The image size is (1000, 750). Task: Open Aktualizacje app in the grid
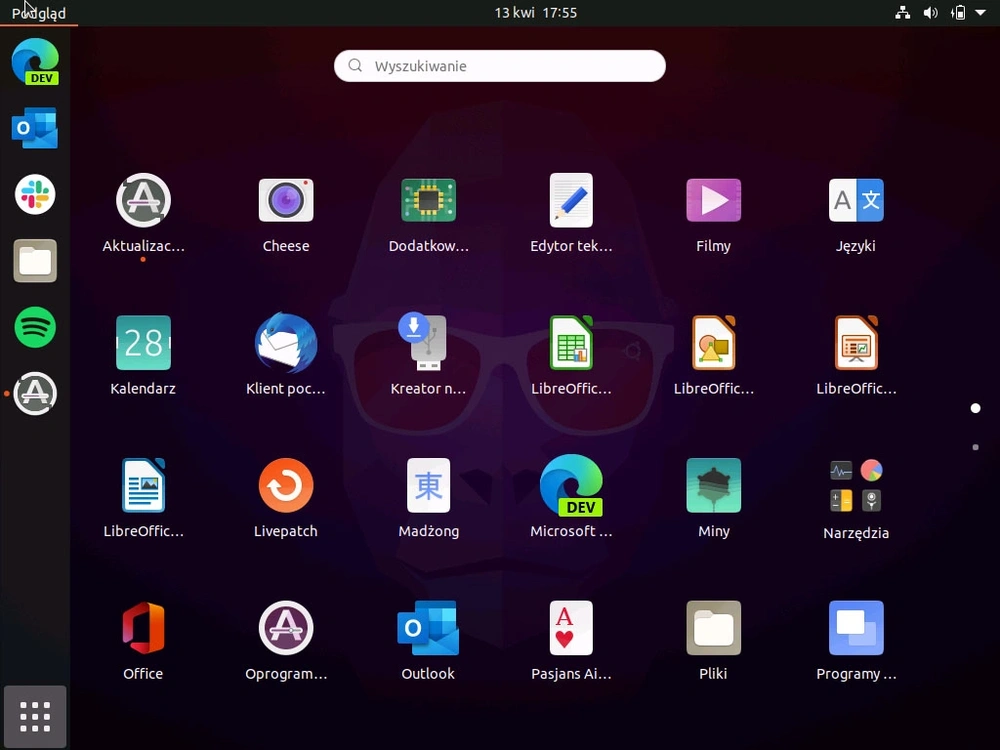[x=143, y=200]
